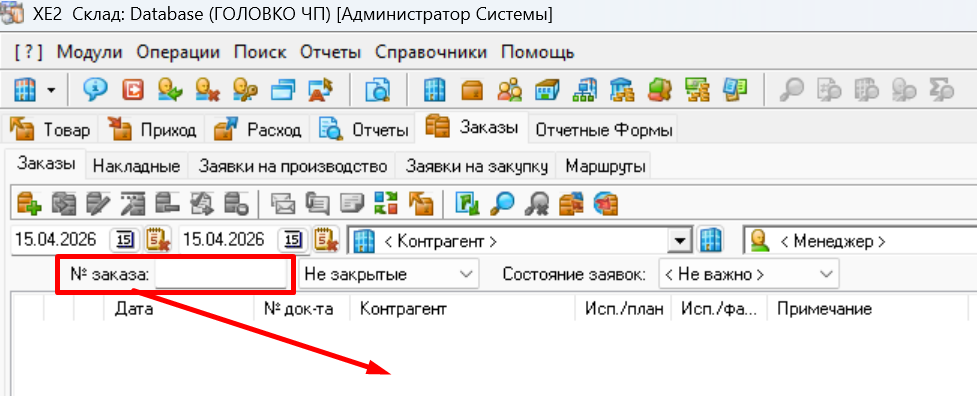Open the Менеджер combo box
The image size is (977, 396).
(x=860, y=240)
